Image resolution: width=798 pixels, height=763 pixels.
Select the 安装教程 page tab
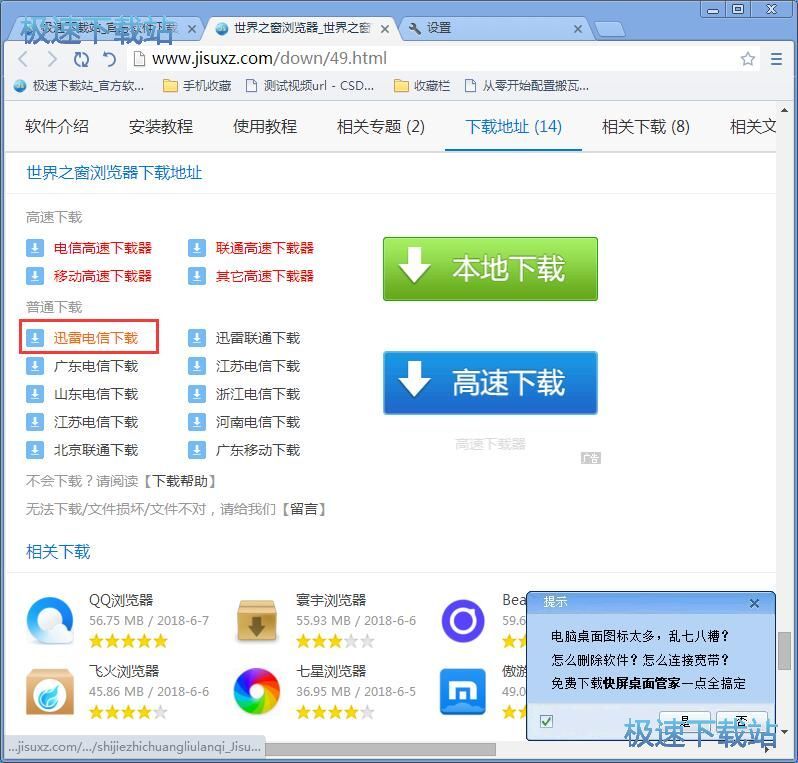(161, 126)
